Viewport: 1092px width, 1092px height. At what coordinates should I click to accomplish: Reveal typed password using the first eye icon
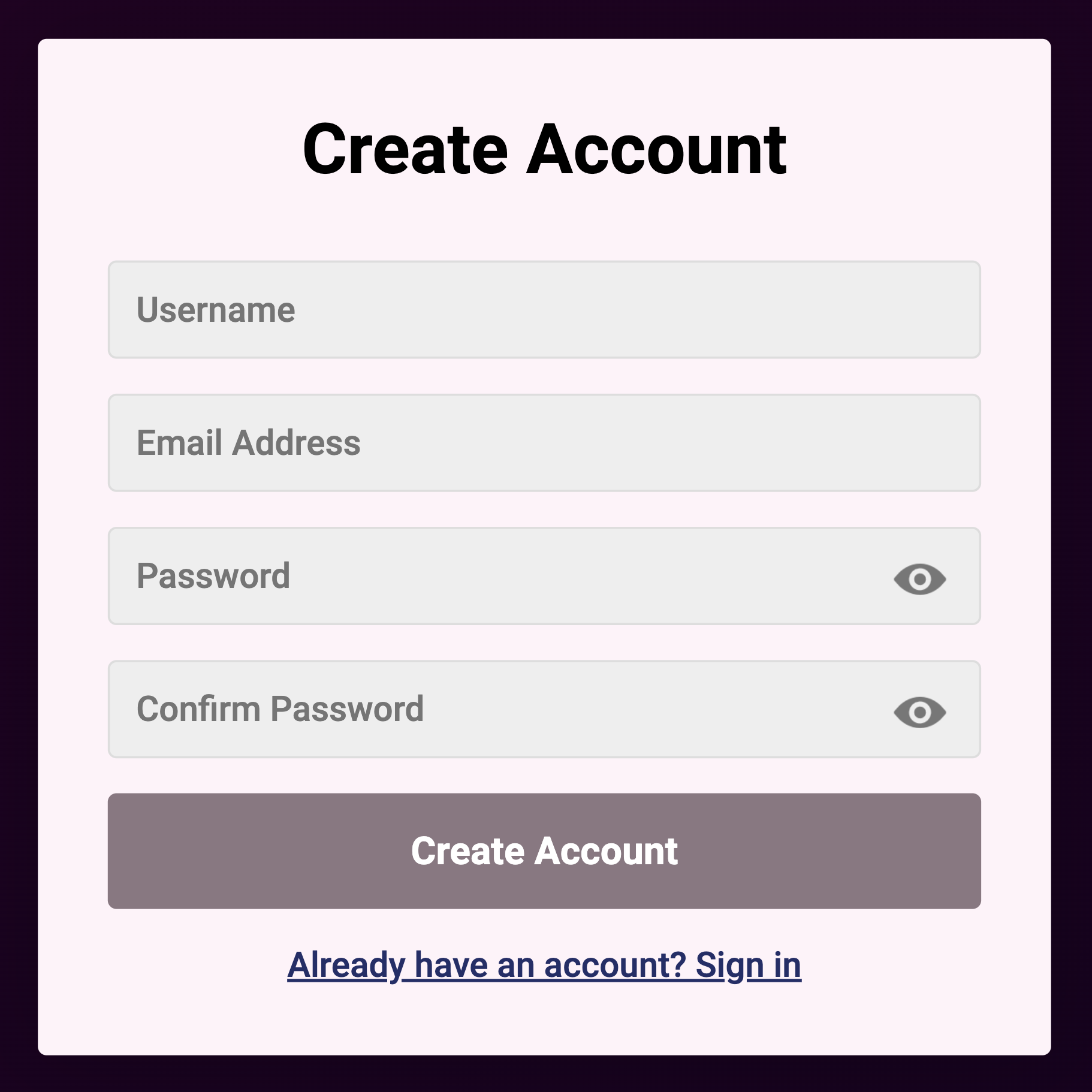point(919,579)
